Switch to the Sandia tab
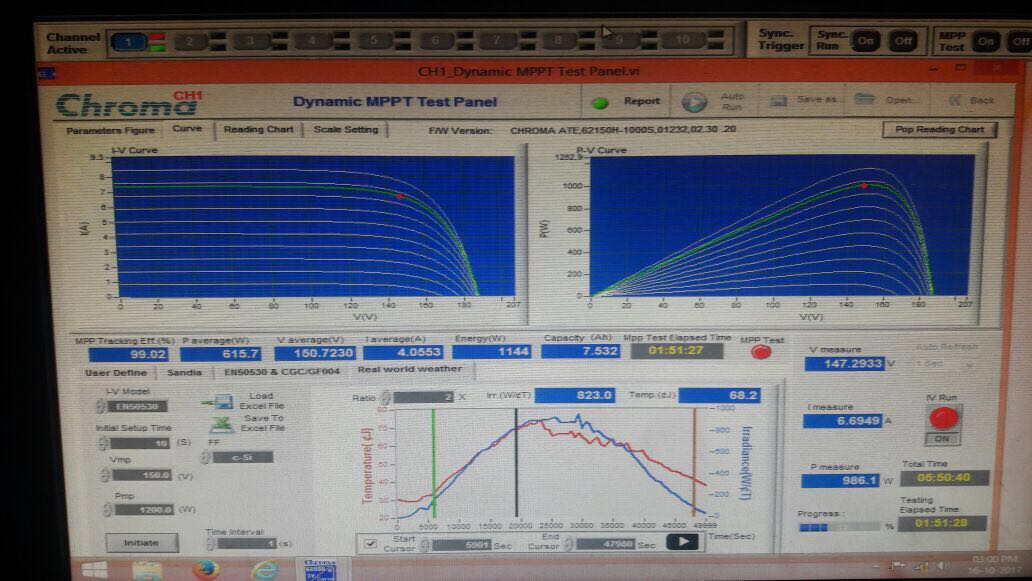 point(184,372)
